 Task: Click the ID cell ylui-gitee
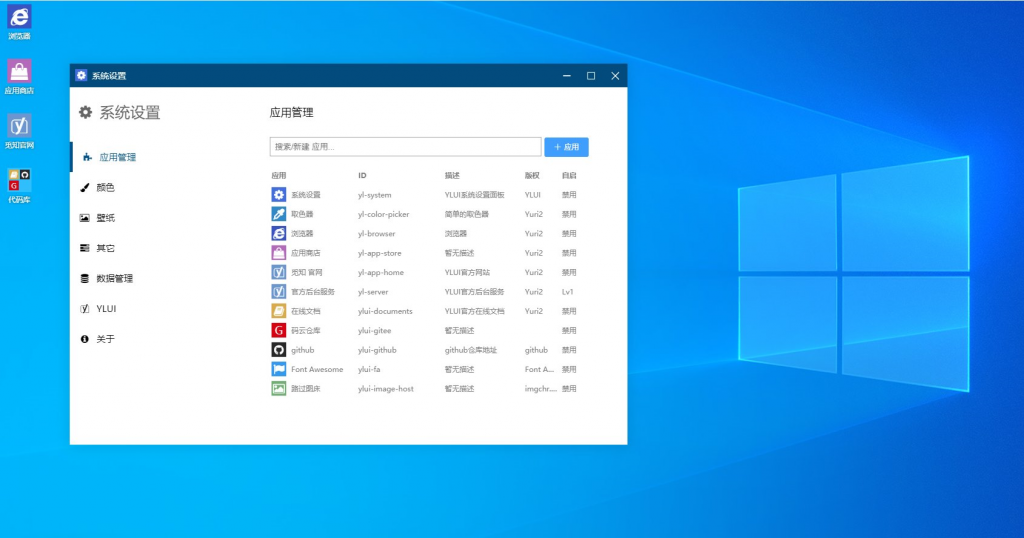(x=374, y=330)
